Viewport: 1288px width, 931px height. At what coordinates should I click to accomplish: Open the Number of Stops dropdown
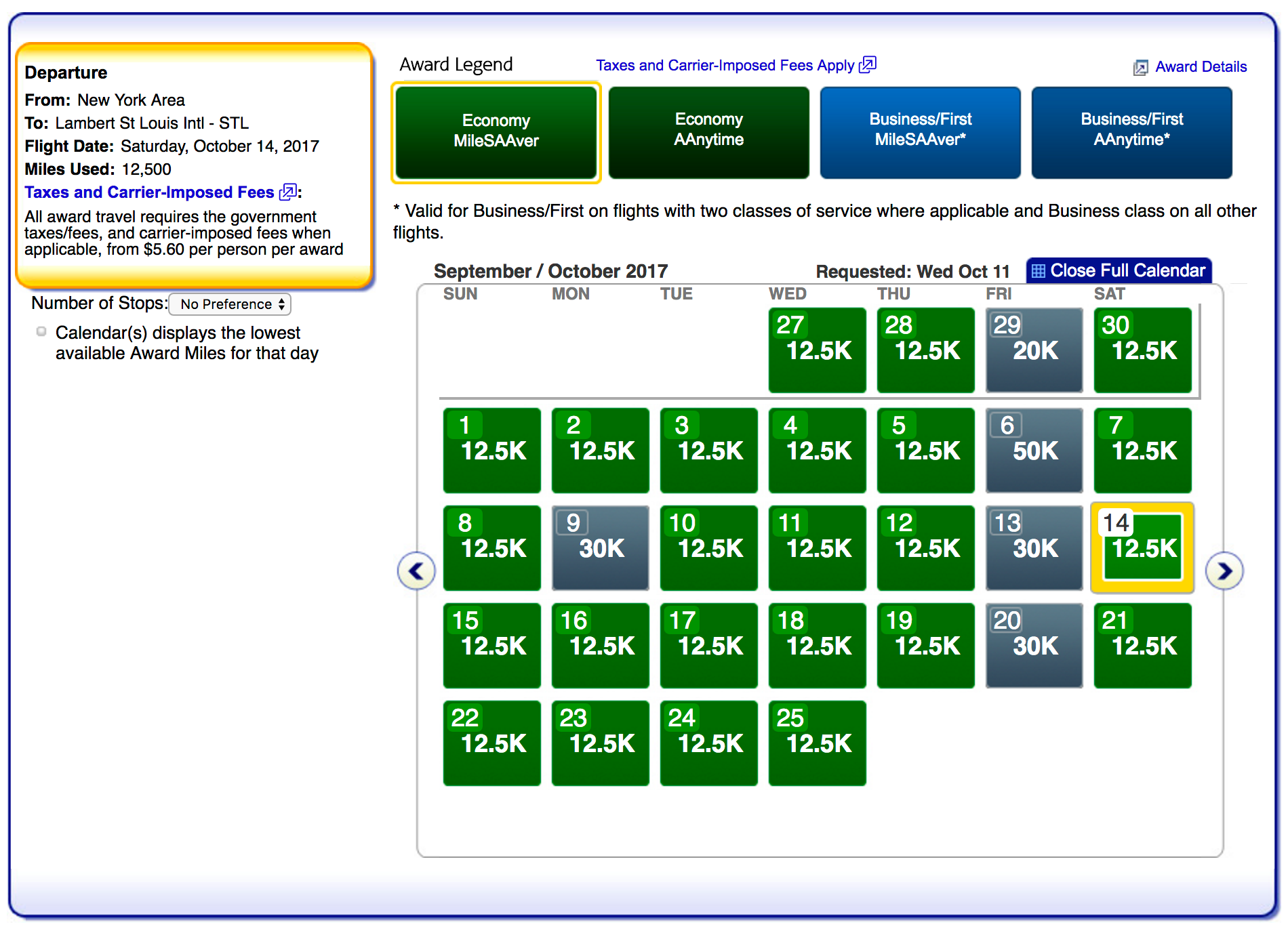point(230,304)
